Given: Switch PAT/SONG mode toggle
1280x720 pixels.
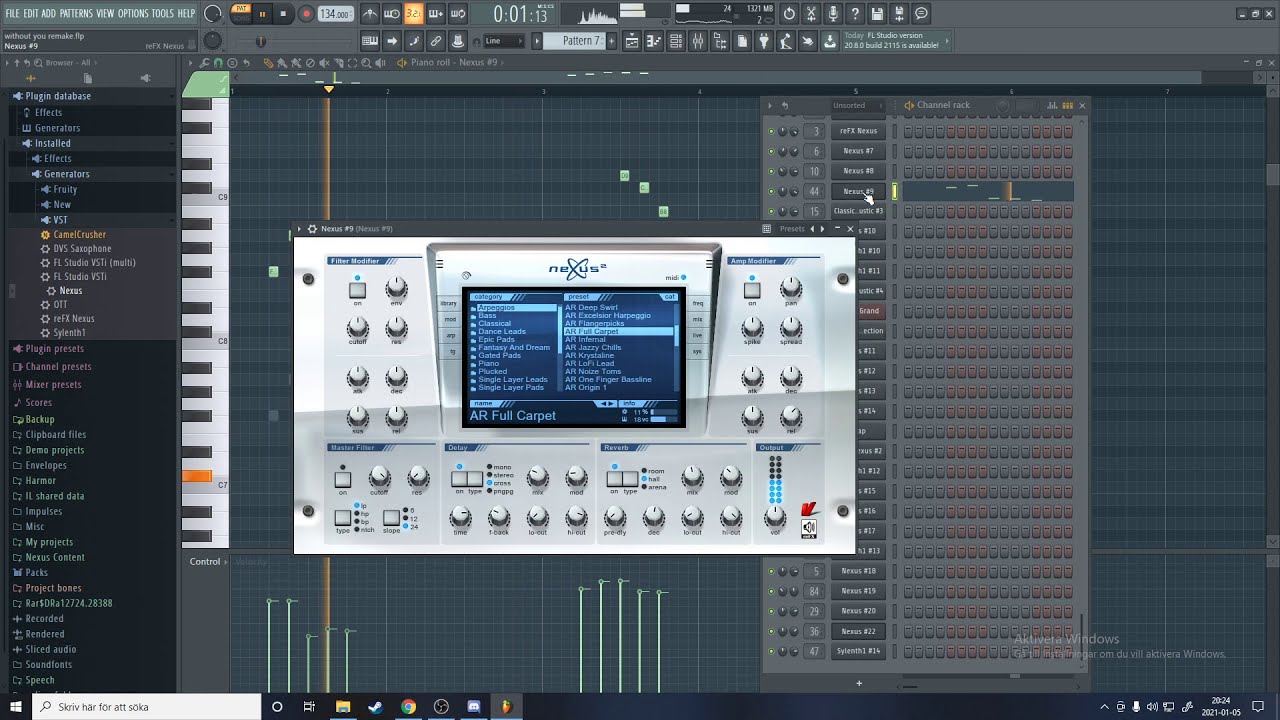Looking at the screenshot, I should coord(241,14).
